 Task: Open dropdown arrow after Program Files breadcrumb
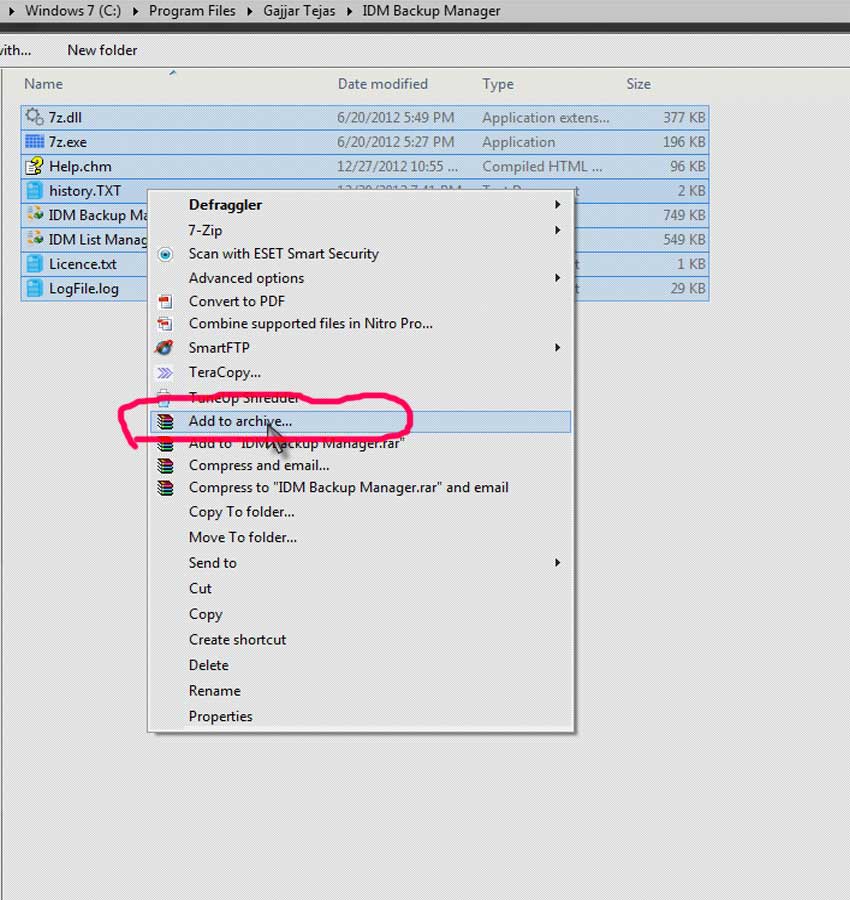(250, 11)
